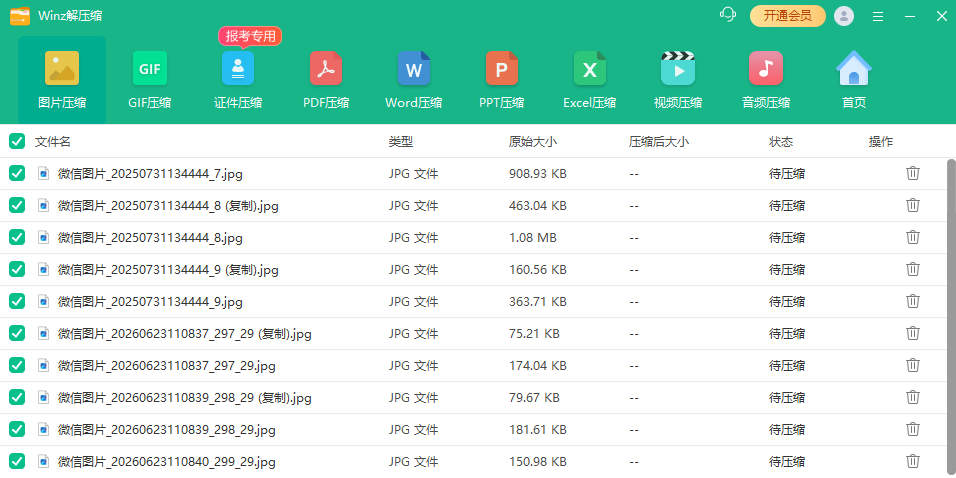Viewport: 956px width, 478px height.
Task: Click the 文件名 column header
Action: point(53,142)
